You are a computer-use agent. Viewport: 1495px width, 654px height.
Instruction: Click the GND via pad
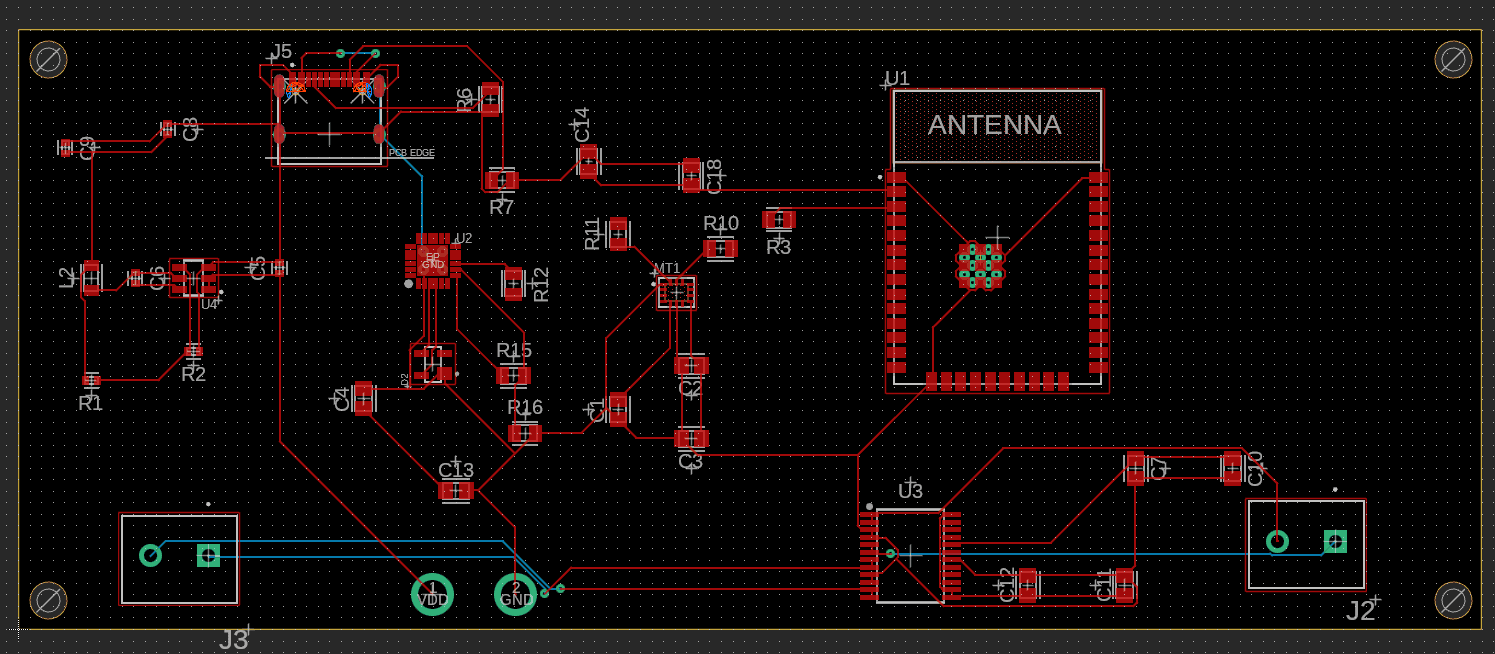pyautogui.click(x=514, y=594)
